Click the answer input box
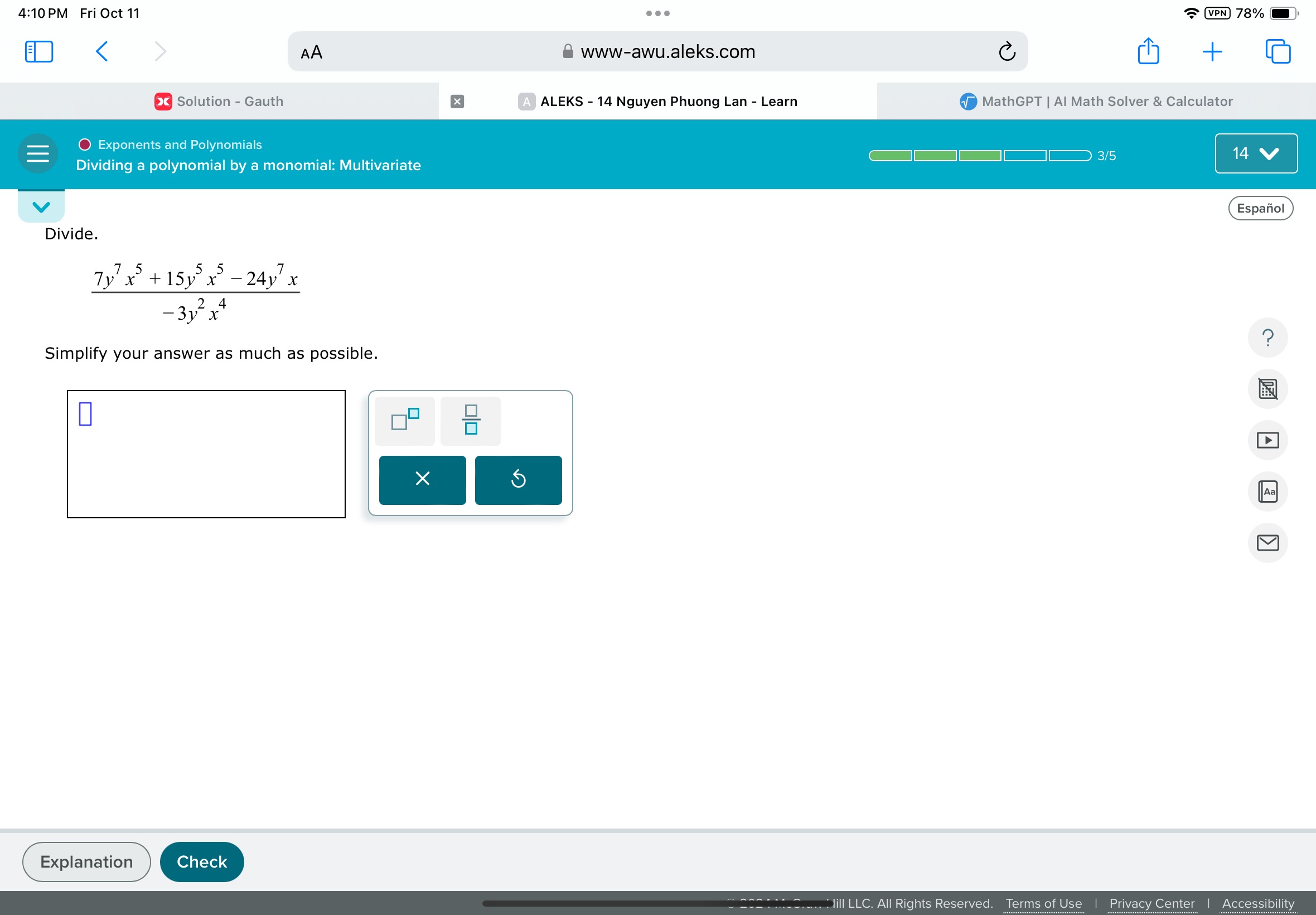1316x915 pixels. [206, 454]
